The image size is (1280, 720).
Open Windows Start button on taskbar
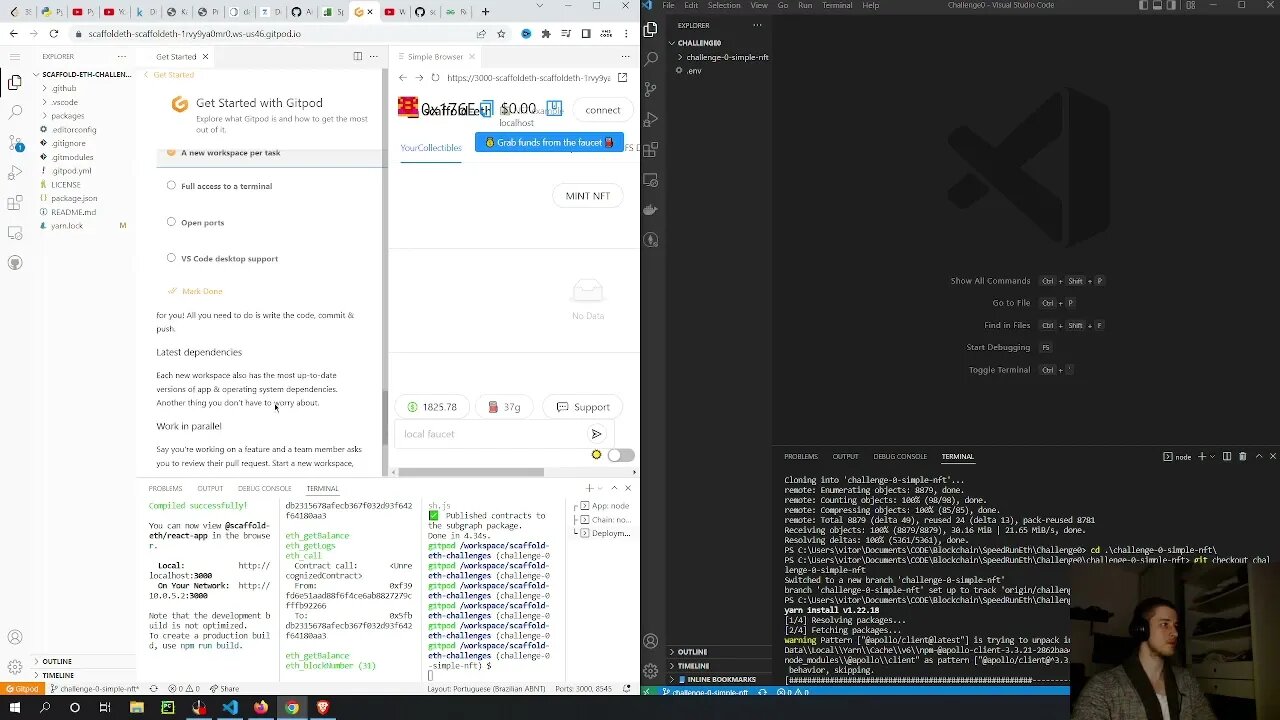point(15,708)
